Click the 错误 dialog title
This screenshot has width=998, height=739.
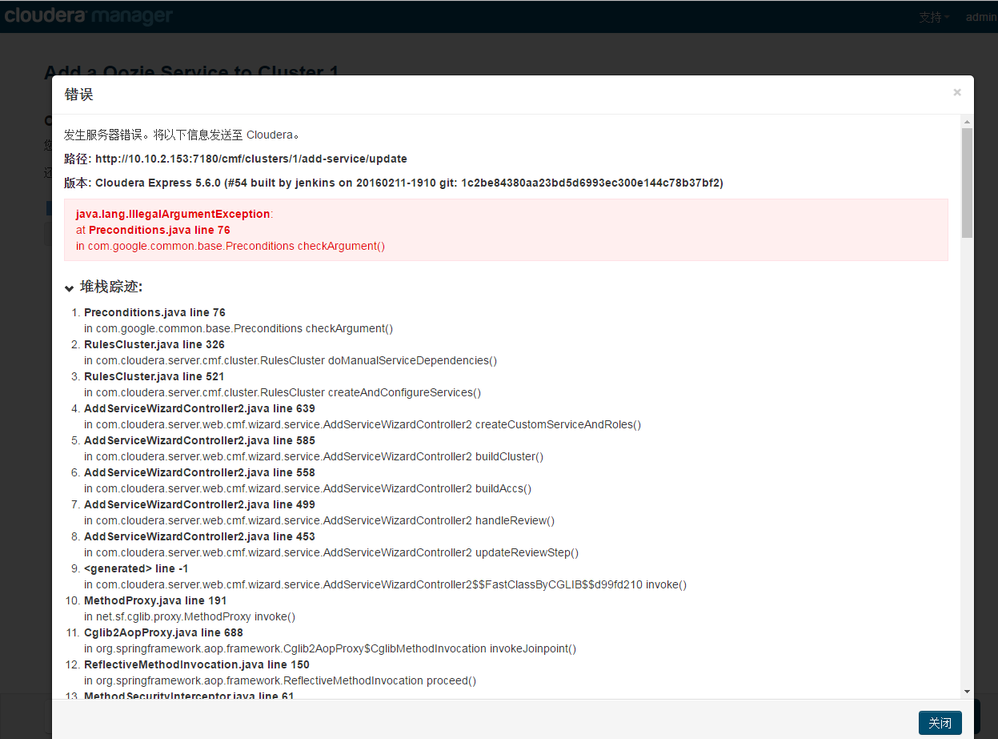coord(79,94)
